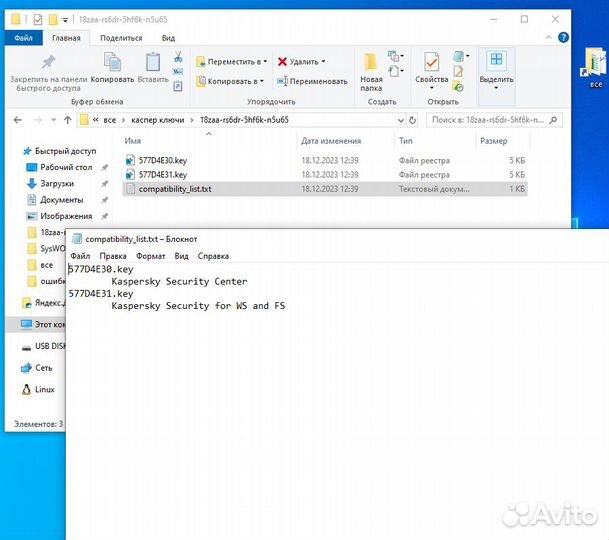
Task: Open Properties of selected file
Action: [432, 67]
